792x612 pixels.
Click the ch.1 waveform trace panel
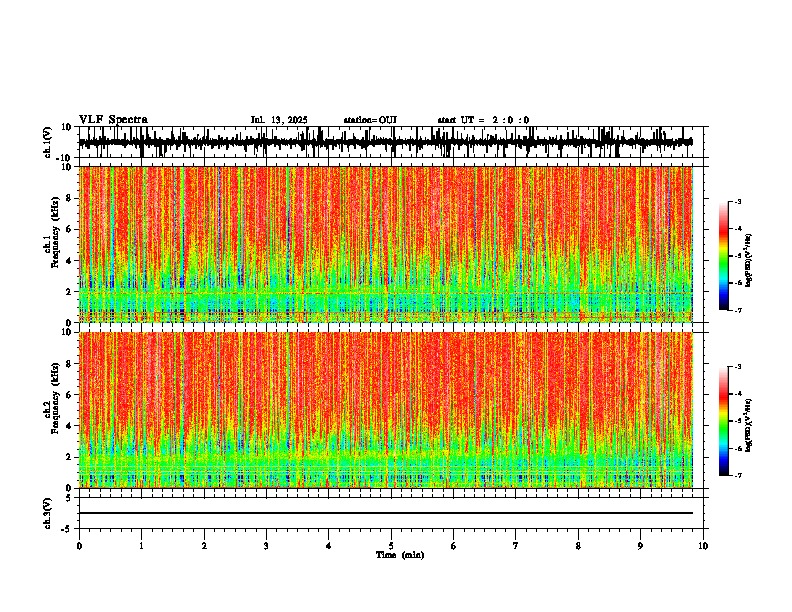click(x=391, y=142)
